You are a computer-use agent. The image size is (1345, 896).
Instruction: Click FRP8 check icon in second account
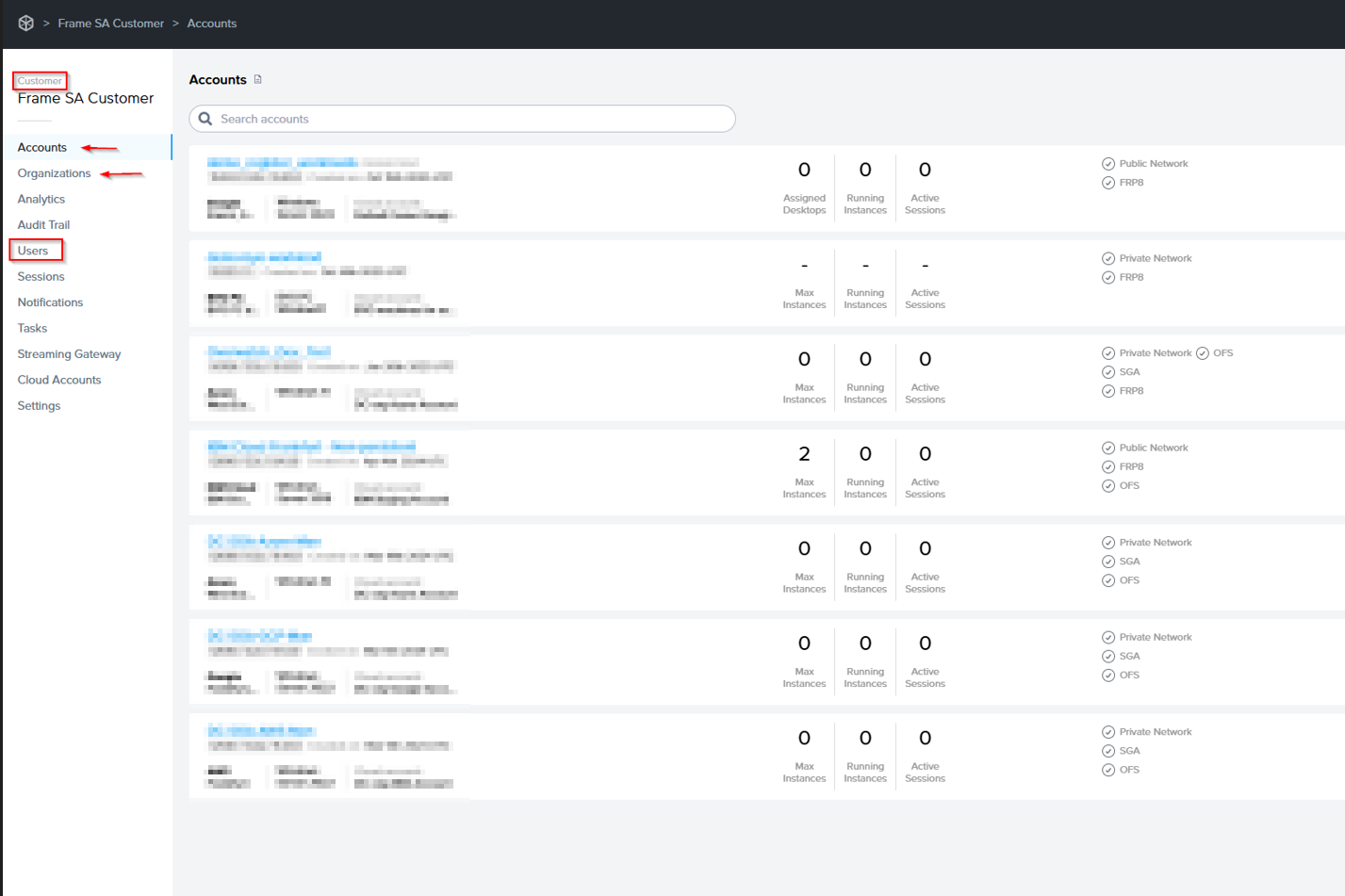[x=1108, y=278]
